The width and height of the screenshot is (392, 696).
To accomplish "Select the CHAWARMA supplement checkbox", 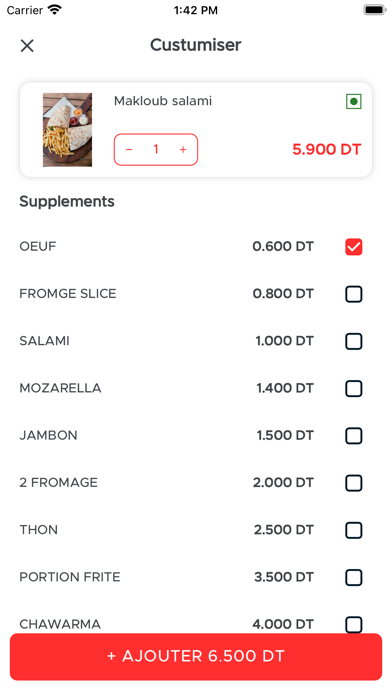I will 354,625.
